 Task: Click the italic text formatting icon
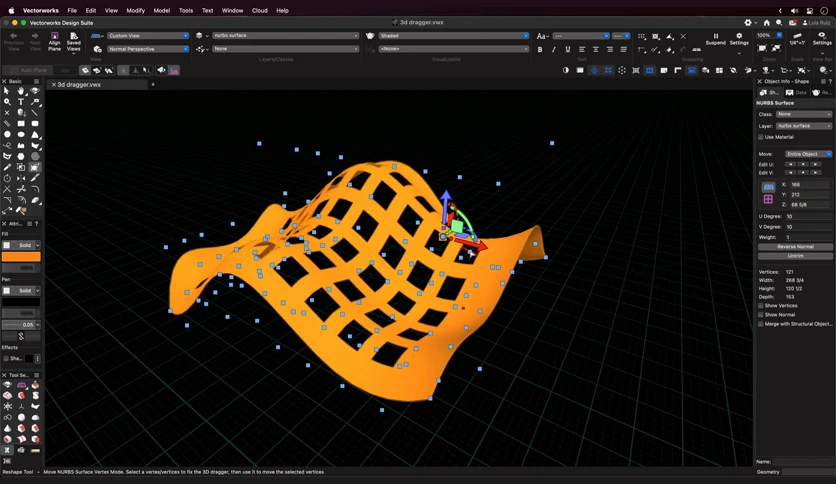(x=553, y=50)
